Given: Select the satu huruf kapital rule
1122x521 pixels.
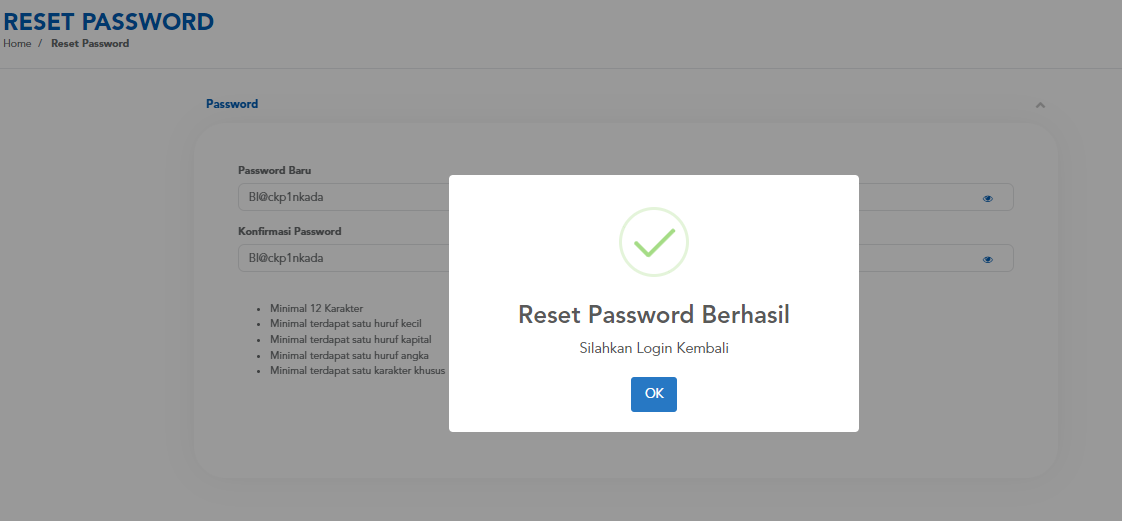Looking at the screenshot, I should click(x=351, y=339).
